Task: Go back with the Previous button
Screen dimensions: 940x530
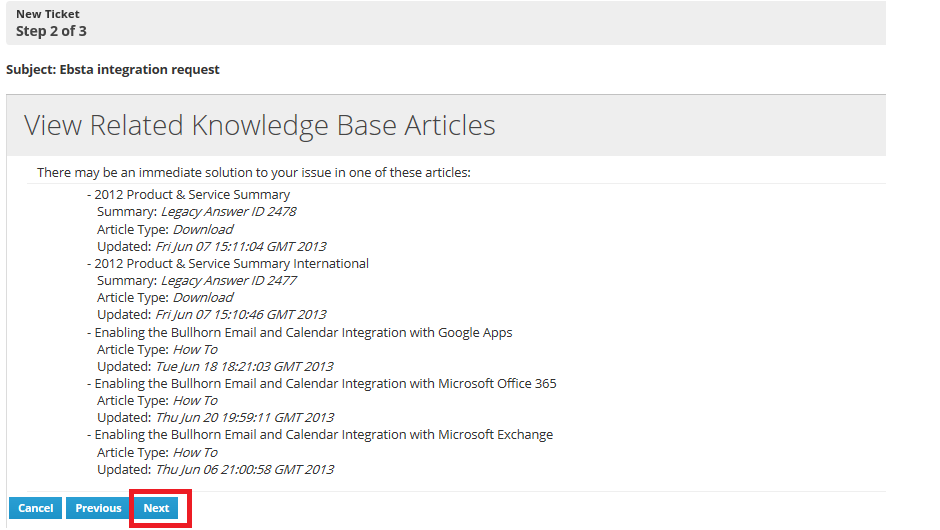Action: (x=98, y=508)
